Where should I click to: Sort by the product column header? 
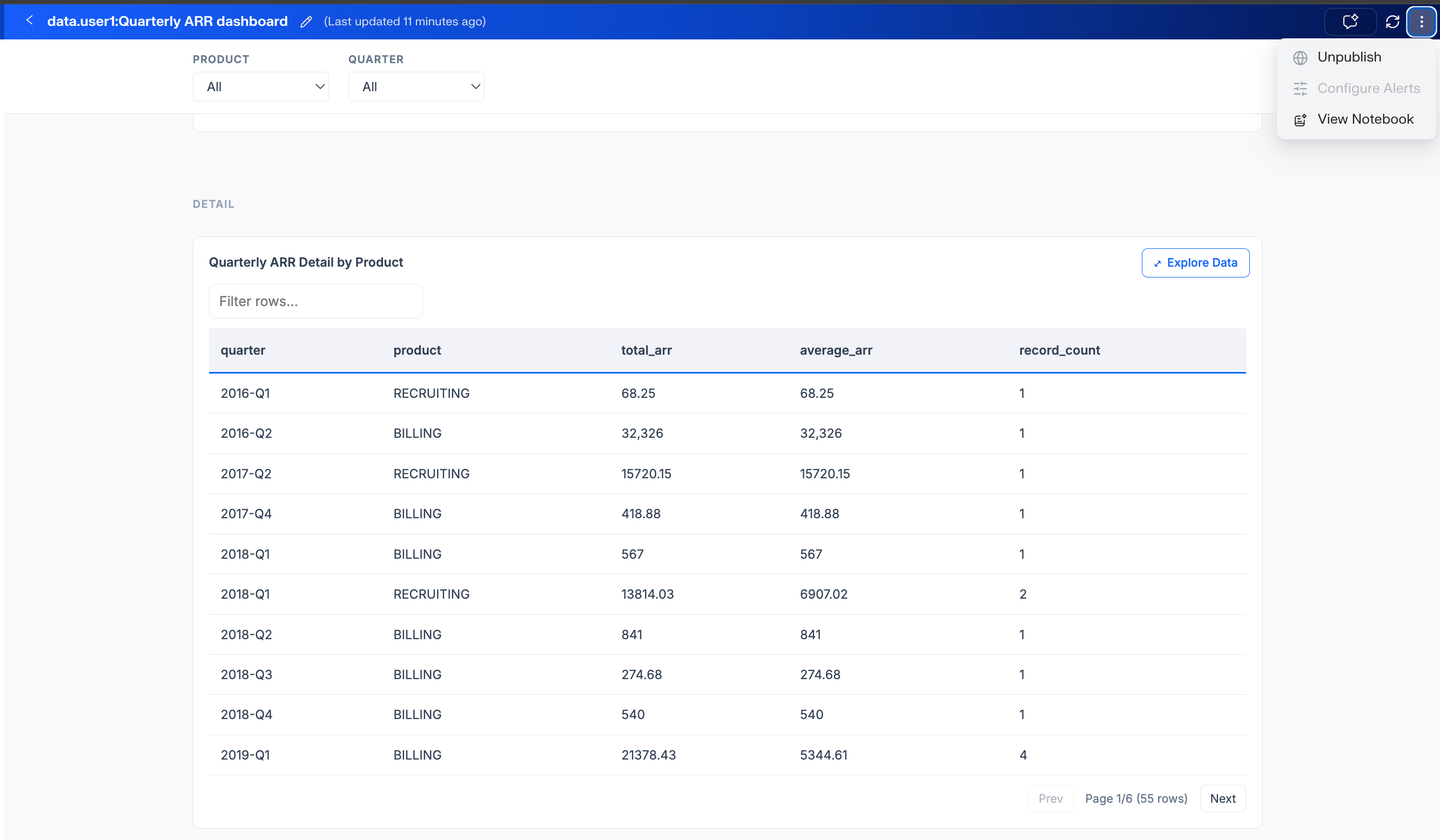click(x=417, y=350)
